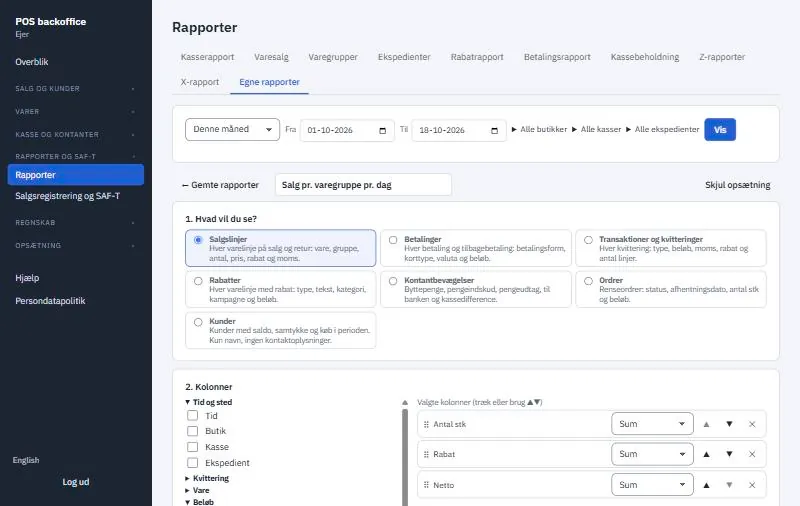Remove the Antal stk column
Viewport: 800px width, 506px height.
752,424
